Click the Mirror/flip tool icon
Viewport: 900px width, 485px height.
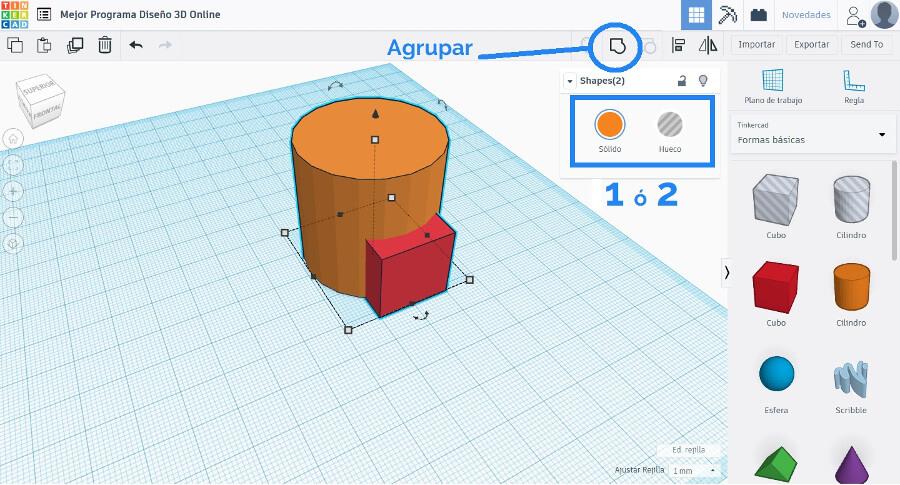(708, 45)
